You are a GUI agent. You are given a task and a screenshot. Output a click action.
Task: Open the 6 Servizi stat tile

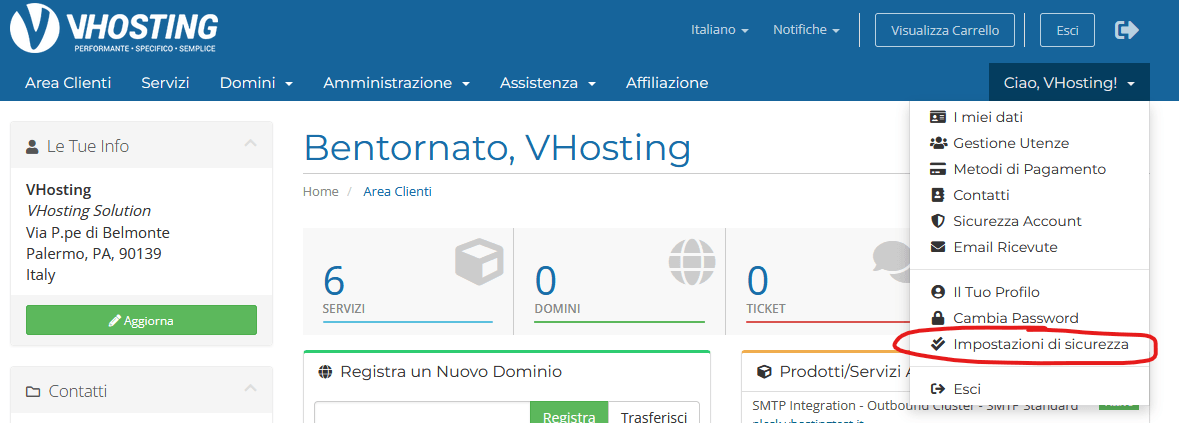click(408, 282)
